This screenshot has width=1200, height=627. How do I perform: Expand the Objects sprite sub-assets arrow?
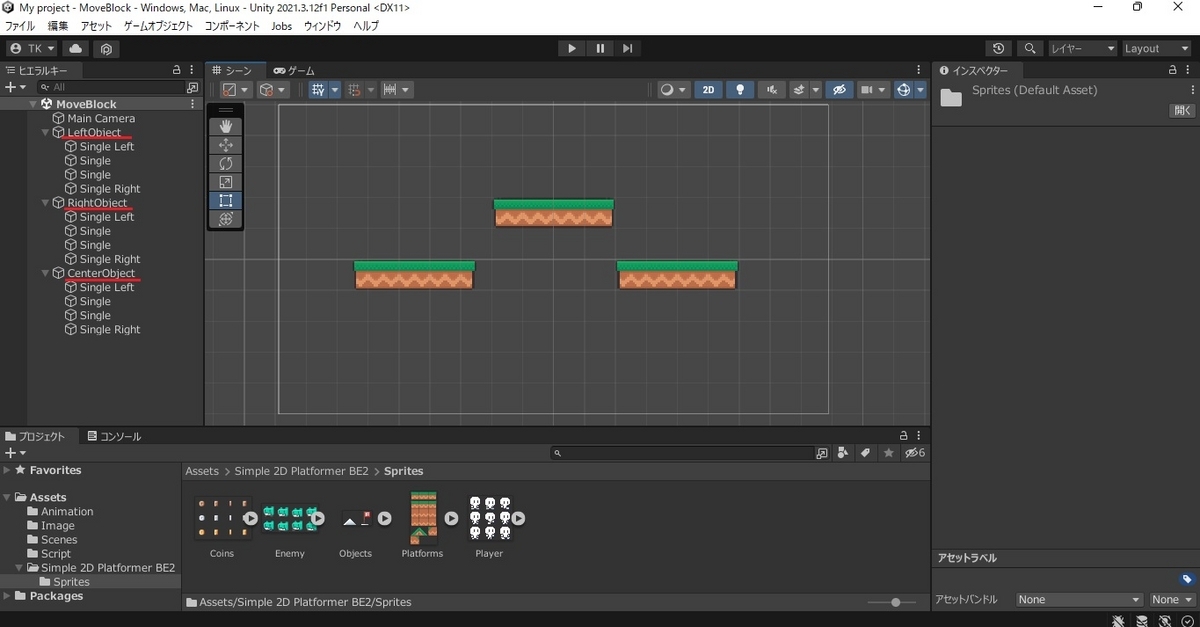[x=384, y=519]
